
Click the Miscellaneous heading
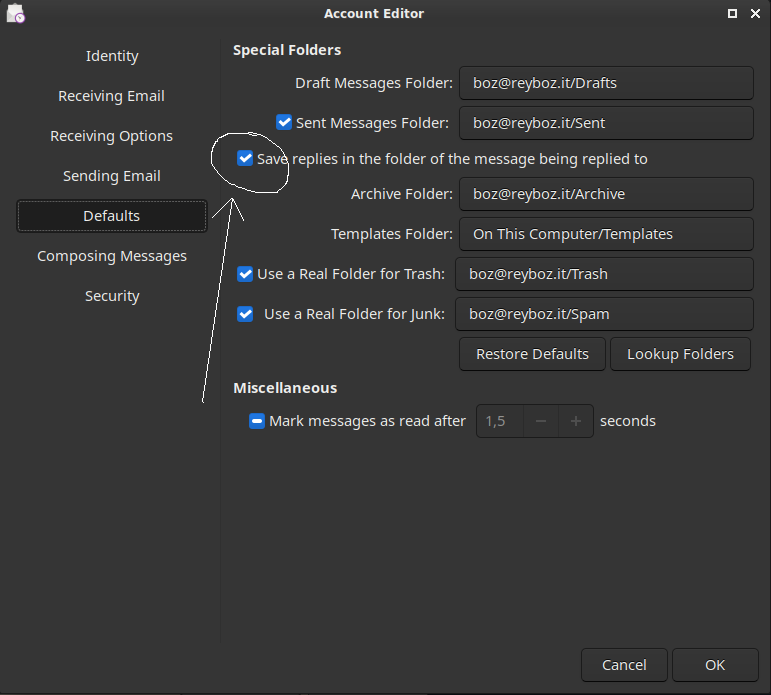coord(285,388)
